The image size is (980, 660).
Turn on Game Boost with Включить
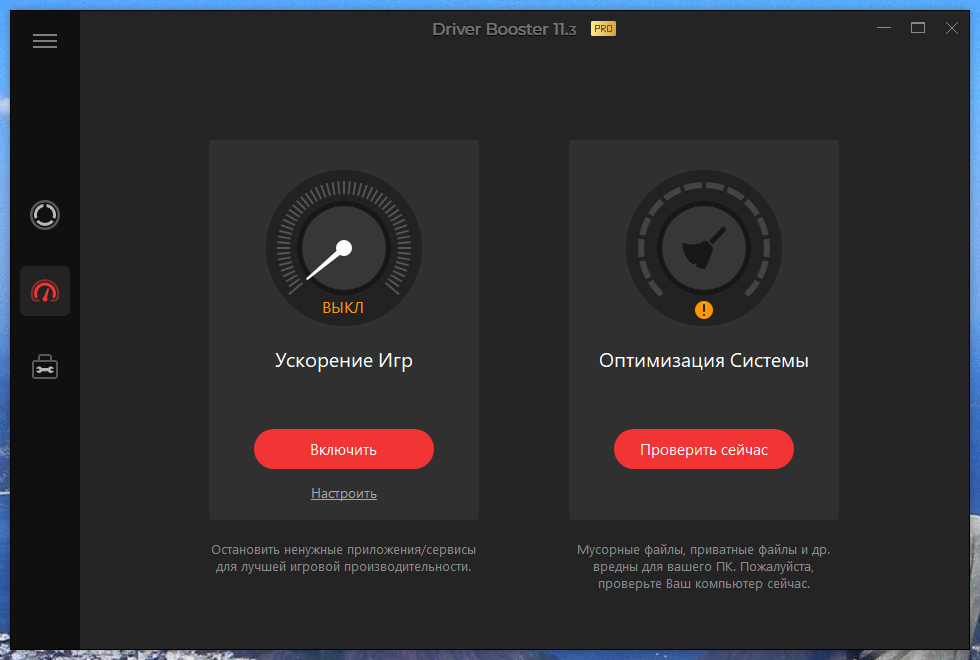(344, 449)
